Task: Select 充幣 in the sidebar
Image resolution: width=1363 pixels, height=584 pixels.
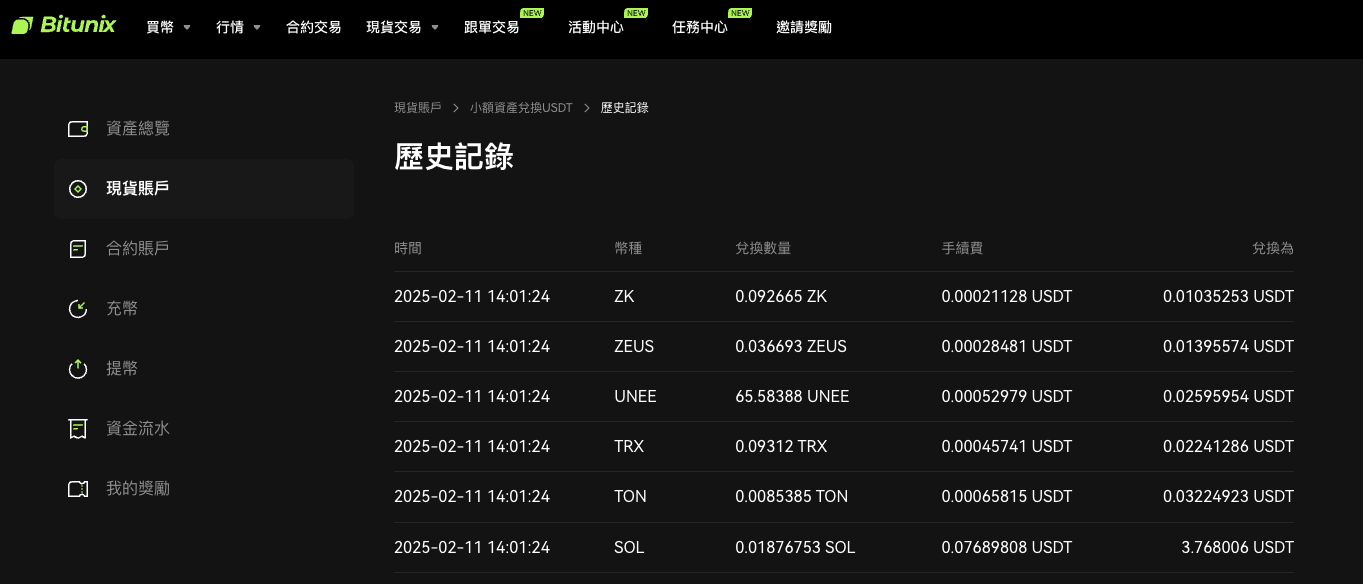Action: pyautogui.click(x=204, y=309)
